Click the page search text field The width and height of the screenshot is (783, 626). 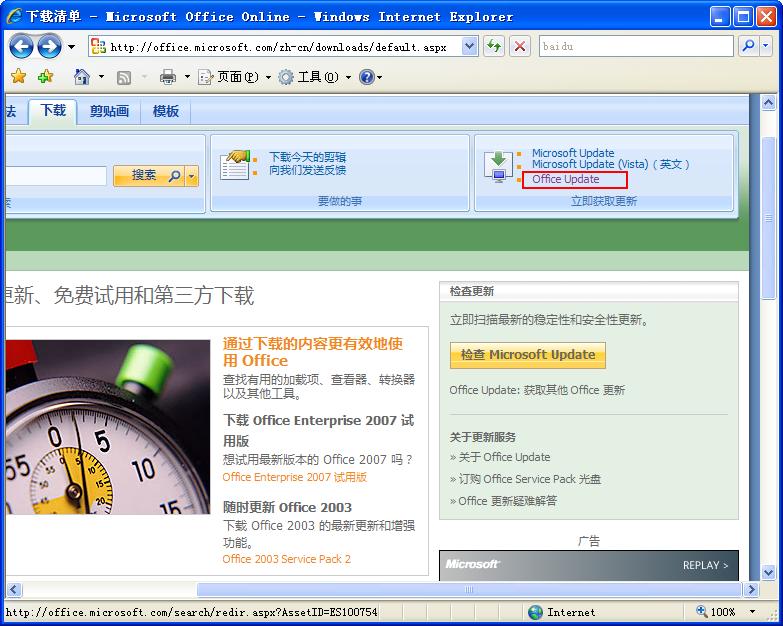coord(56,176)
